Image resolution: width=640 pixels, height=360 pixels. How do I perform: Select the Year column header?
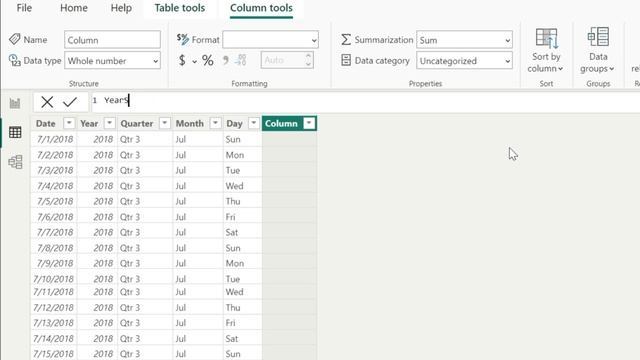click(89, 124)
